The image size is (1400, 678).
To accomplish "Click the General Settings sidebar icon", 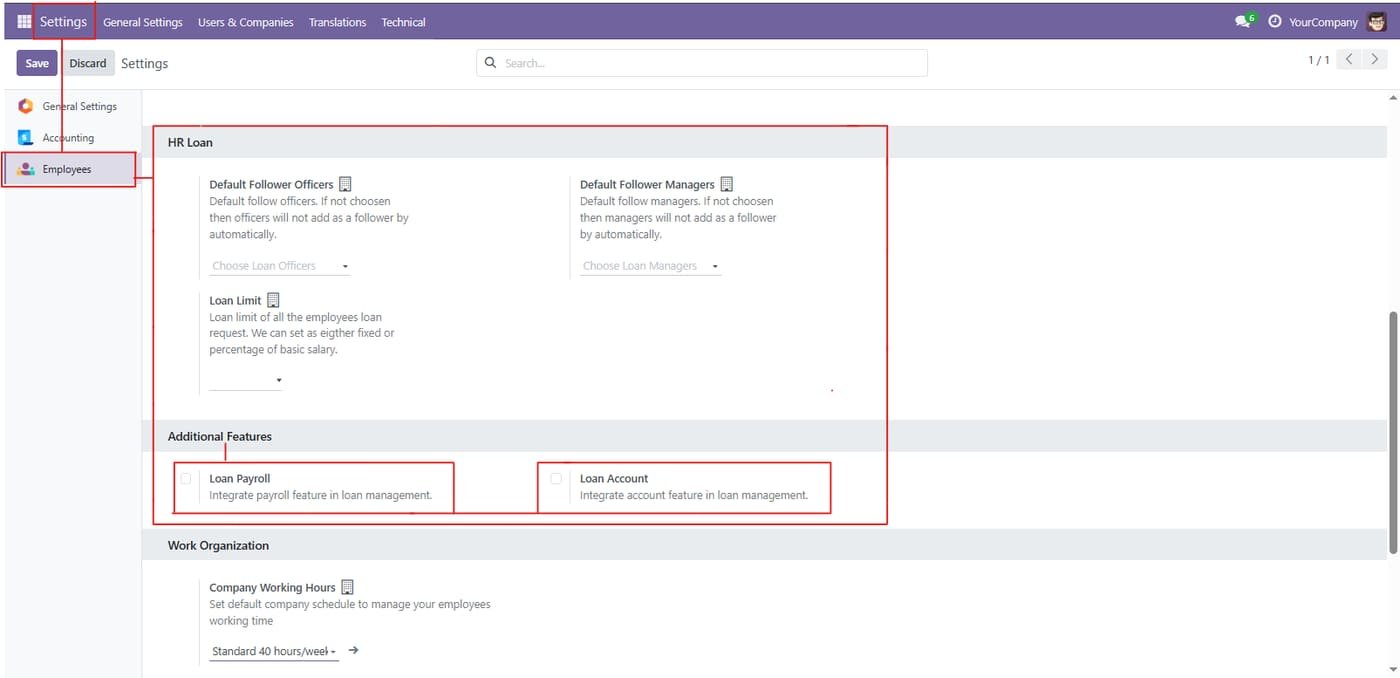I will click(26, 106).
